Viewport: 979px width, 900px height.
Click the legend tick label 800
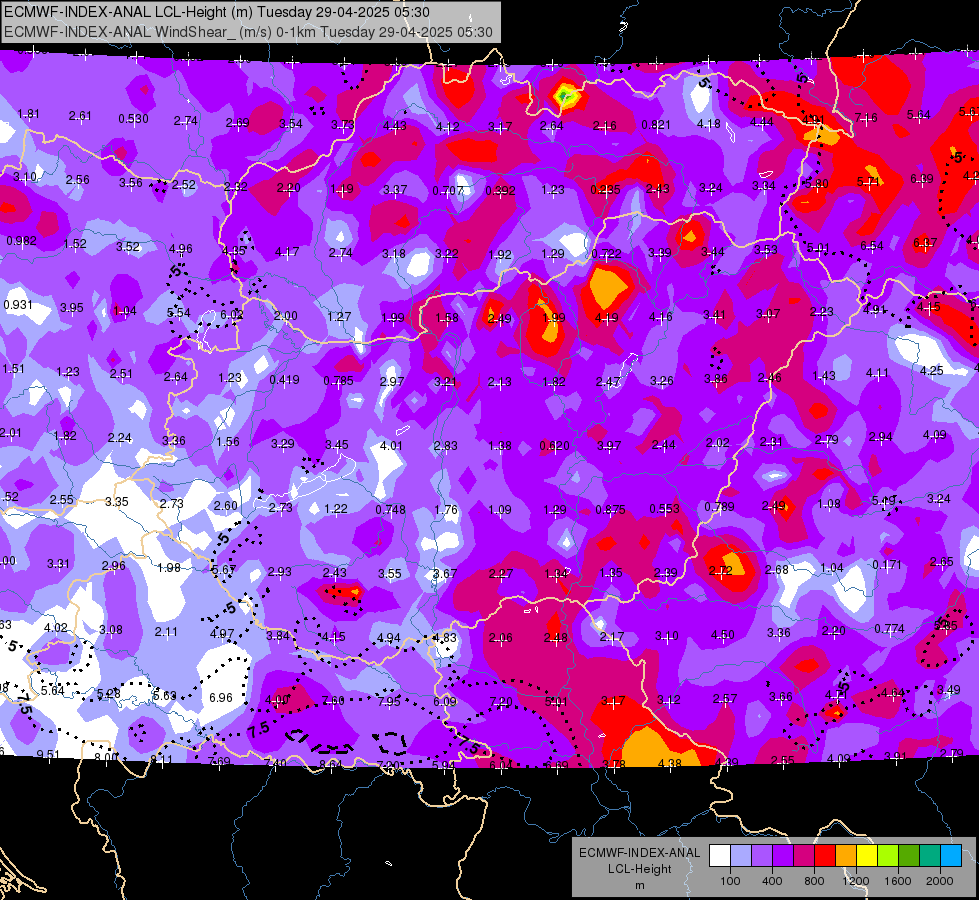814,881
